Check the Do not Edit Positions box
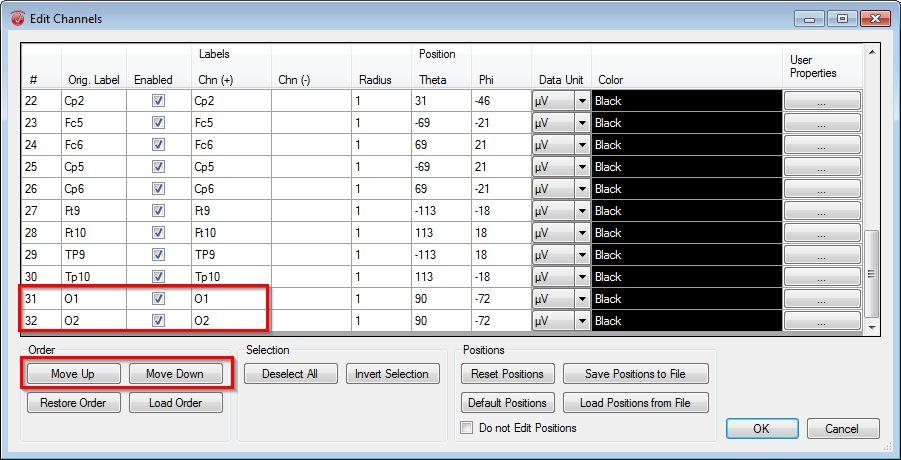Image resolution: width=901 pixels, height=460 pixels. [x=467, y=428]
